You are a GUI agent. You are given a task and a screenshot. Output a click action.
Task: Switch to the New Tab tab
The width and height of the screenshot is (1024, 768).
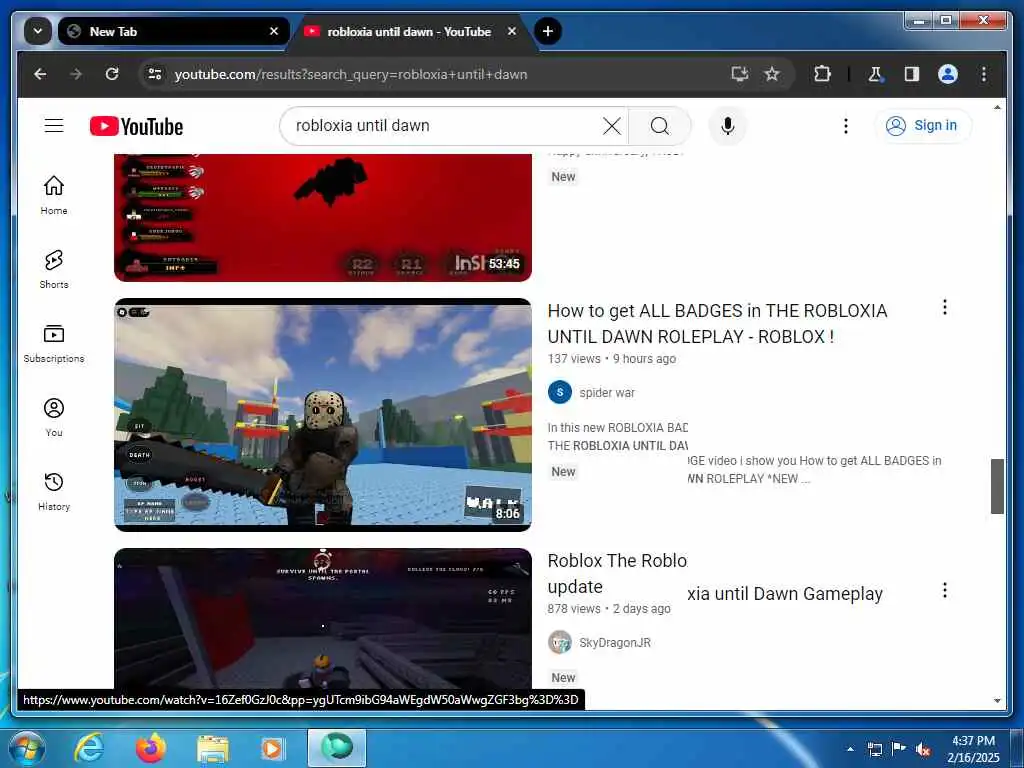[173, 31]
